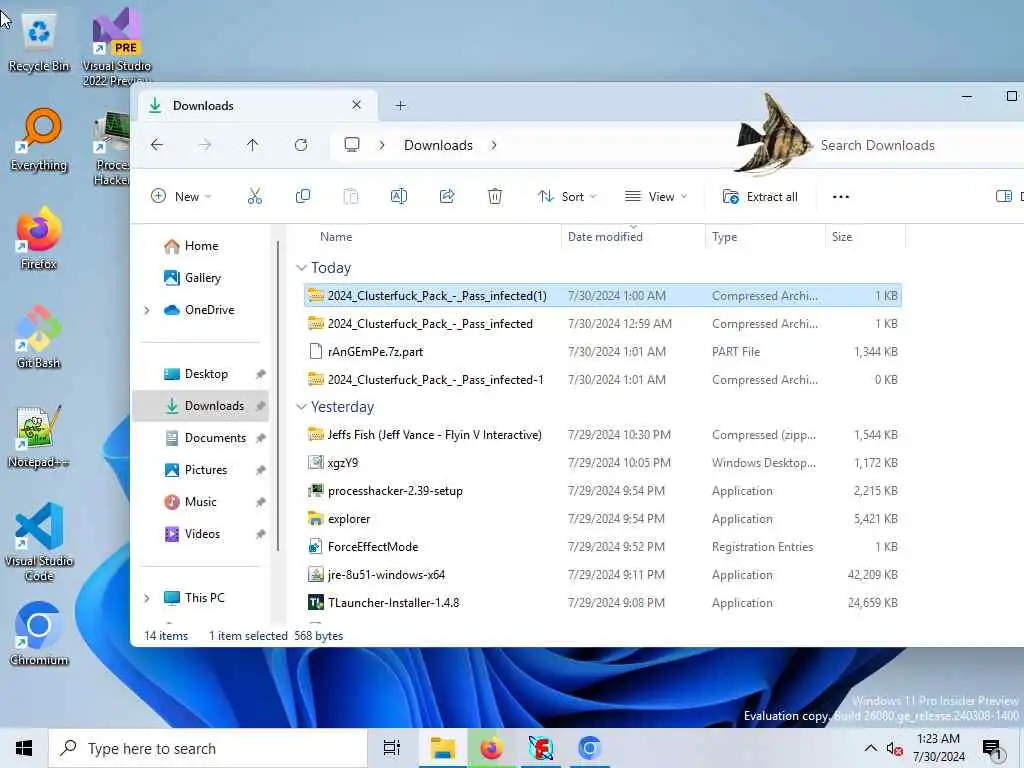Open Visual Studio Code desktop shortcut
Screen dimensions: 1024x768
pyautogui.click(x=39, y=542)
